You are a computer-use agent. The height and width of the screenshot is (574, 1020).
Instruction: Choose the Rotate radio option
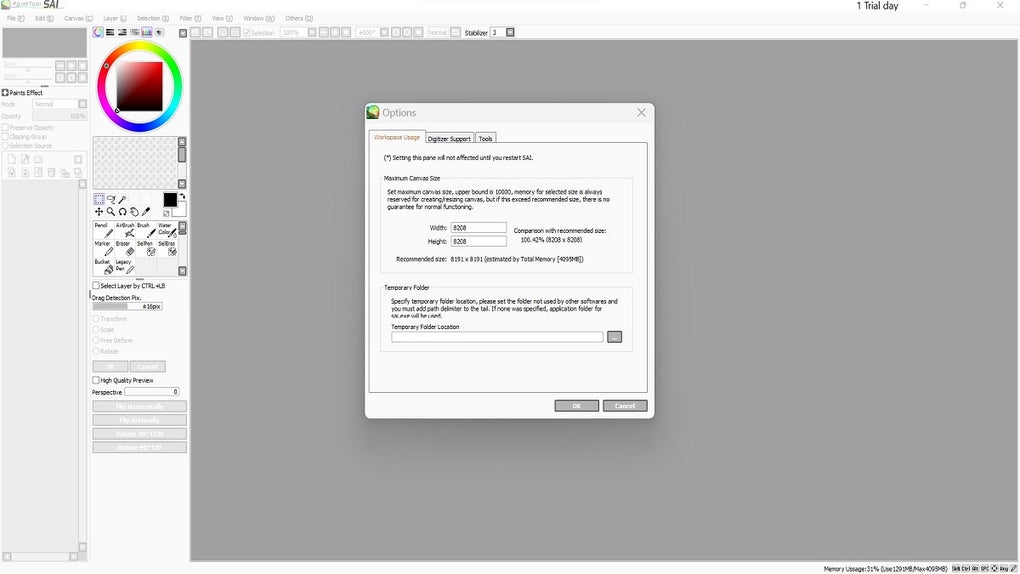coord(96,351)
